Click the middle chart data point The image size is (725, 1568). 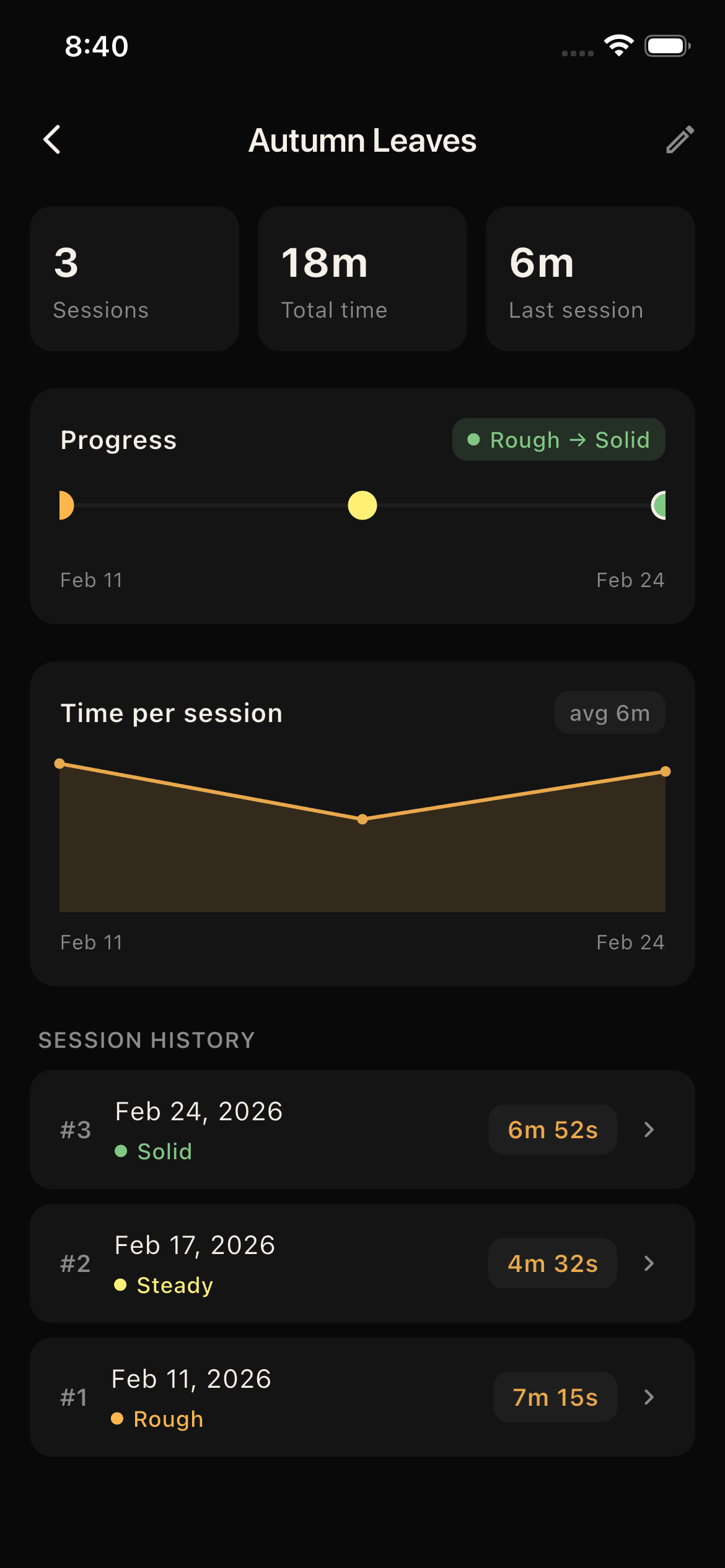(x=362, y=819)
